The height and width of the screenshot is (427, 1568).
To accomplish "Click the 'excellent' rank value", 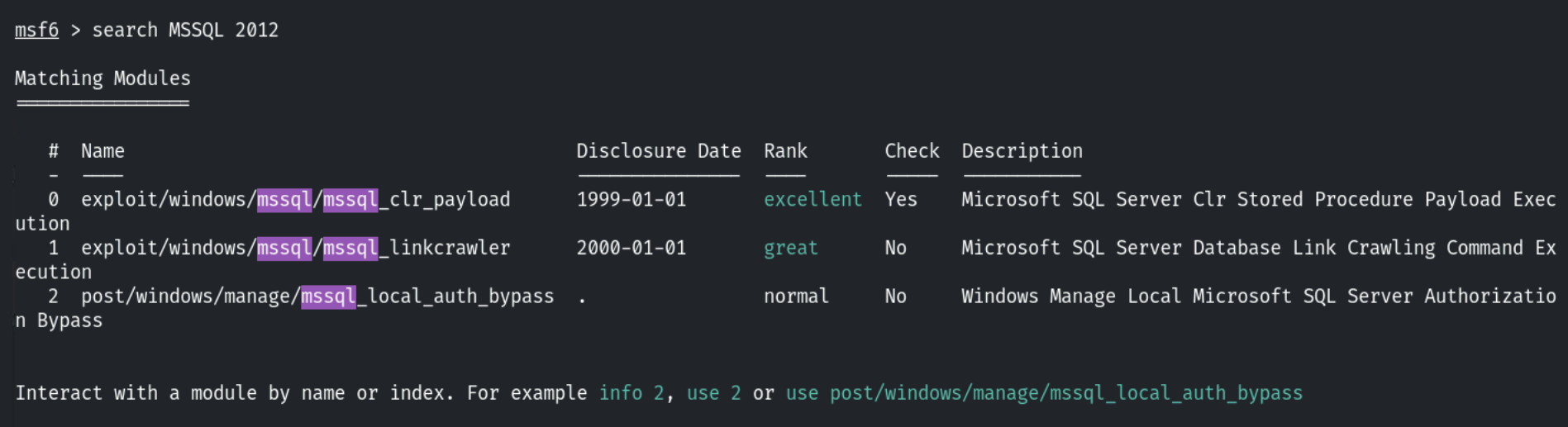I will click(813, 200).
